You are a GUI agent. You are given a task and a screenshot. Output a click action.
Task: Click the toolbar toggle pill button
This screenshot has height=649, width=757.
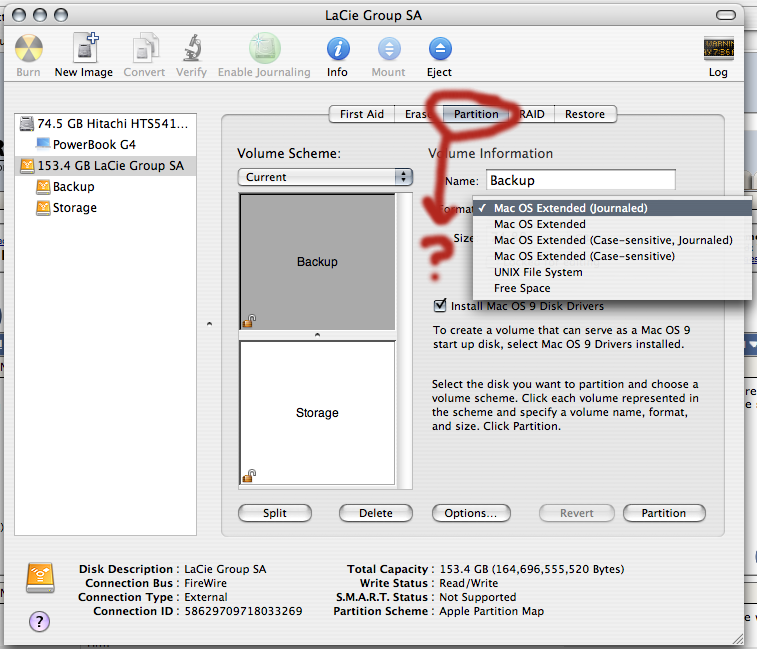[x=726, y=15]
